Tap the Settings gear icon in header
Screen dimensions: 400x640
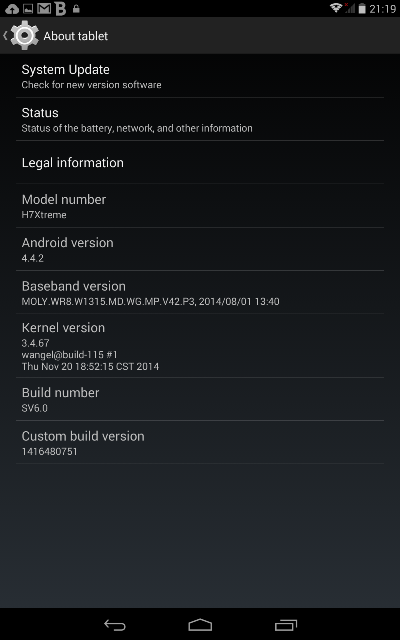coord(24,36)
